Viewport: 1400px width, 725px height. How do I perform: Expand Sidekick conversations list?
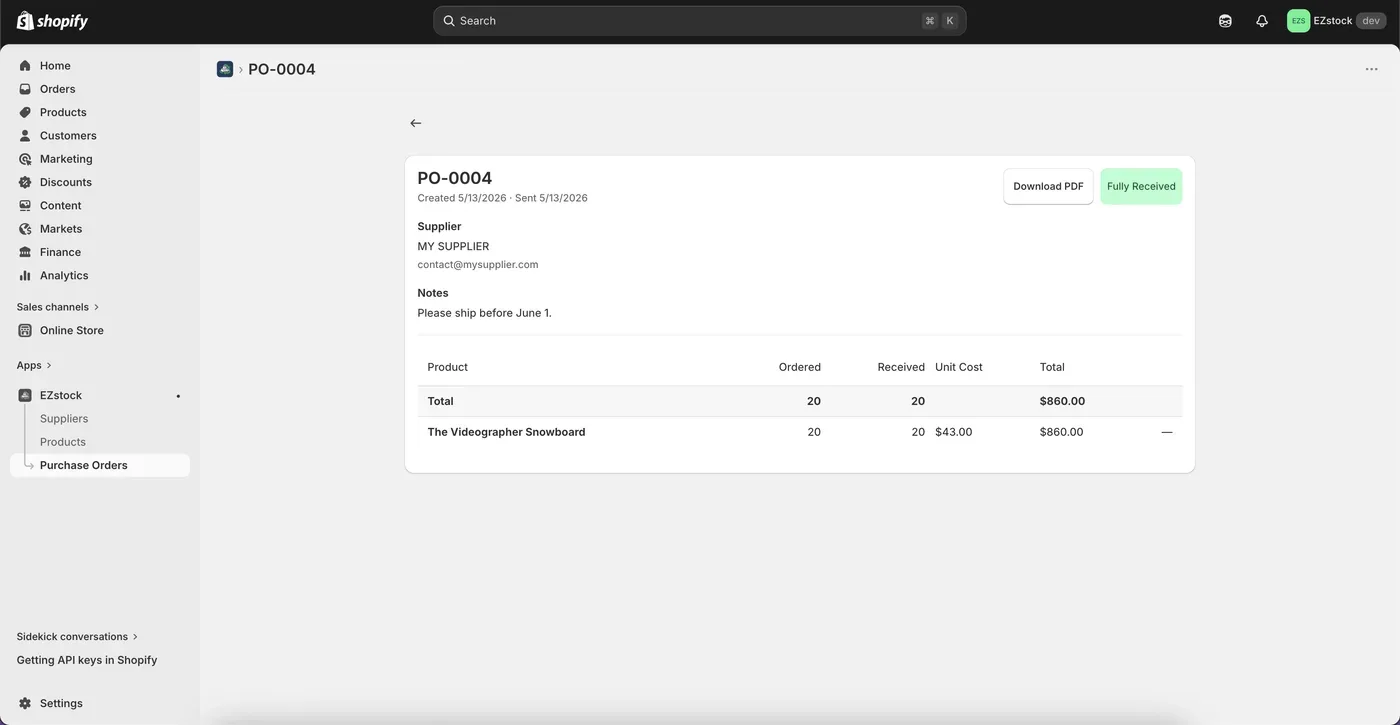pyautogui.click(x=77, y=636)
